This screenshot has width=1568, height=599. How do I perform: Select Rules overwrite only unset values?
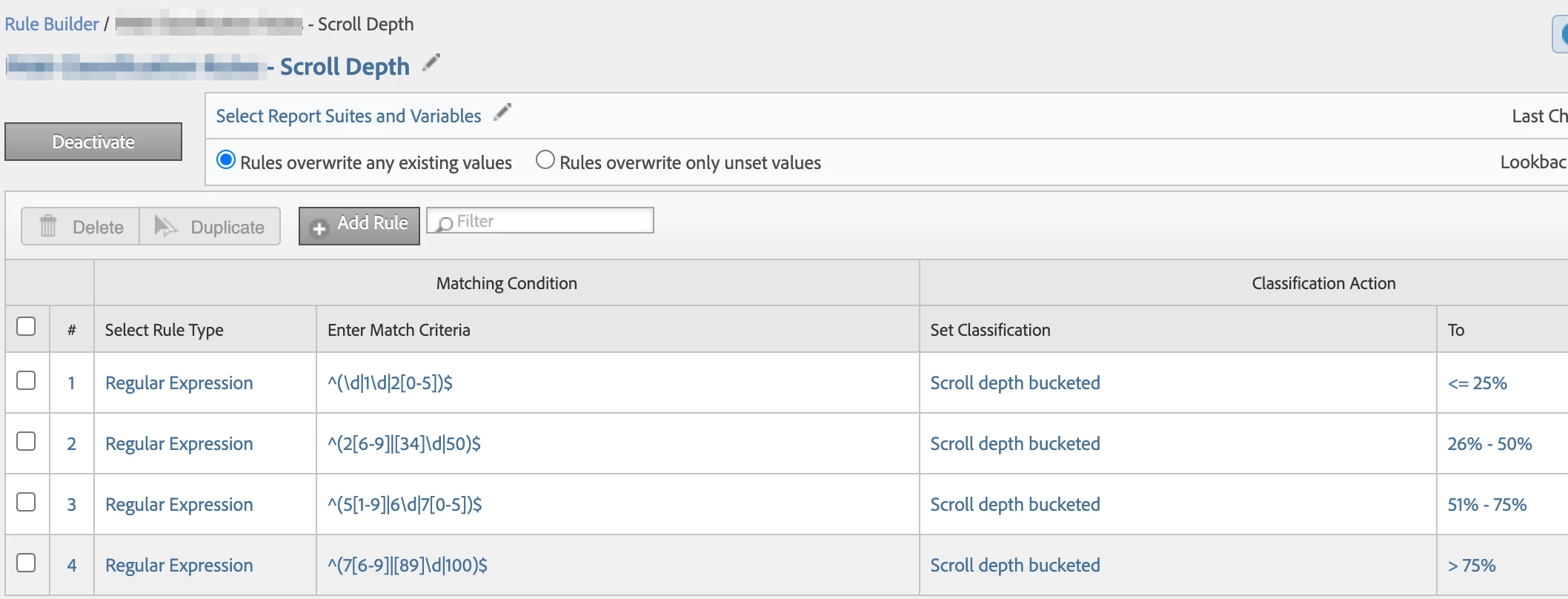tap(545, 160)
